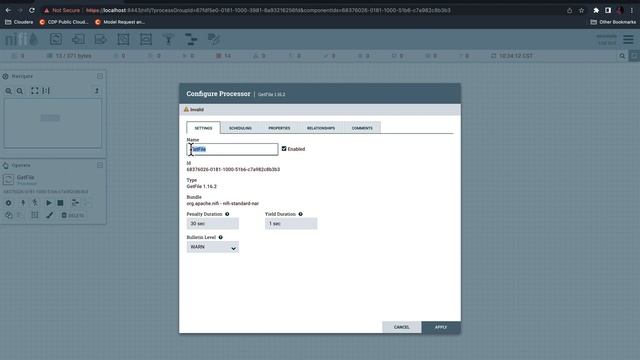This screenshot has width=640, height=360.
Task: Show Bulletin Level help tooltip icon
Action: [220, 237]
